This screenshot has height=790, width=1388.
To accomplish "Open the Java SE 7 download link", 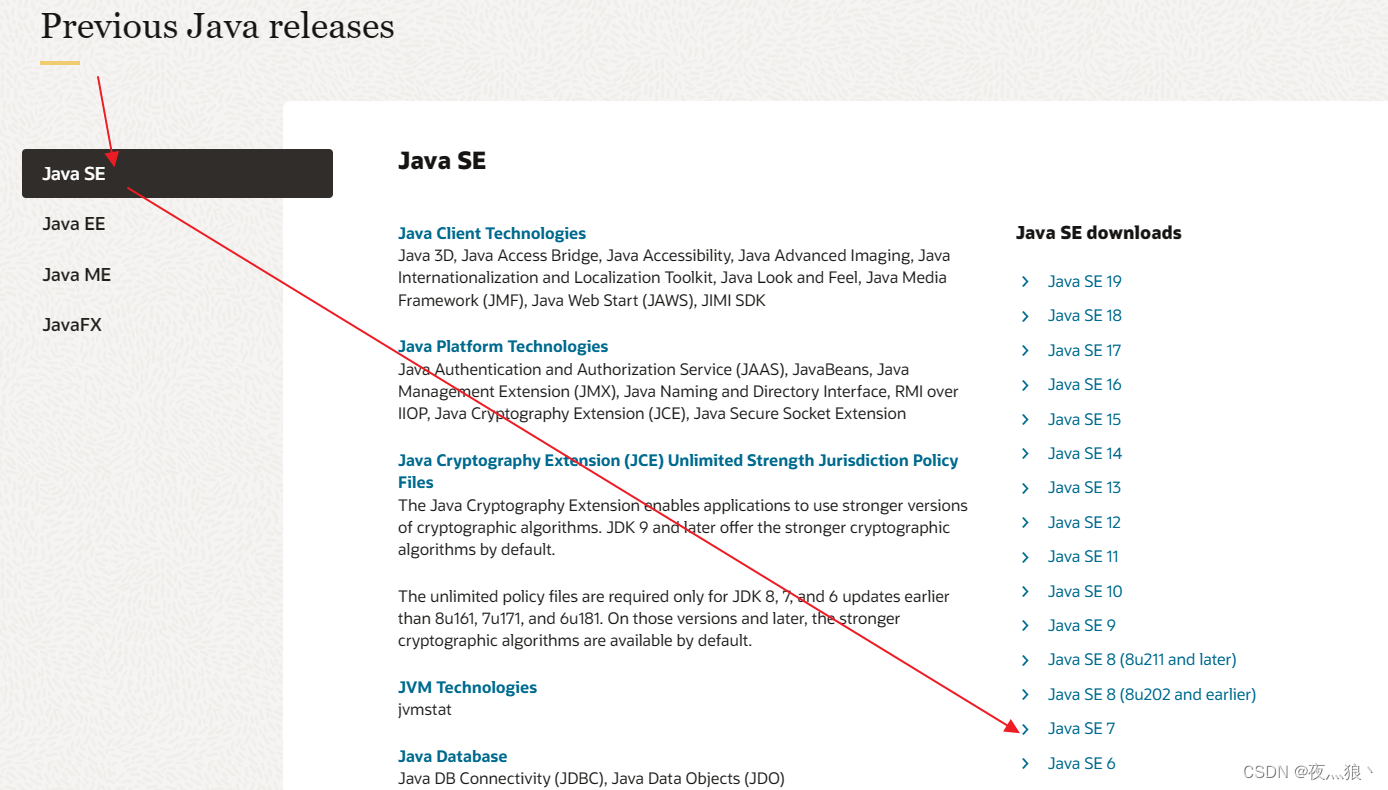I will (x=1081, y=728).
